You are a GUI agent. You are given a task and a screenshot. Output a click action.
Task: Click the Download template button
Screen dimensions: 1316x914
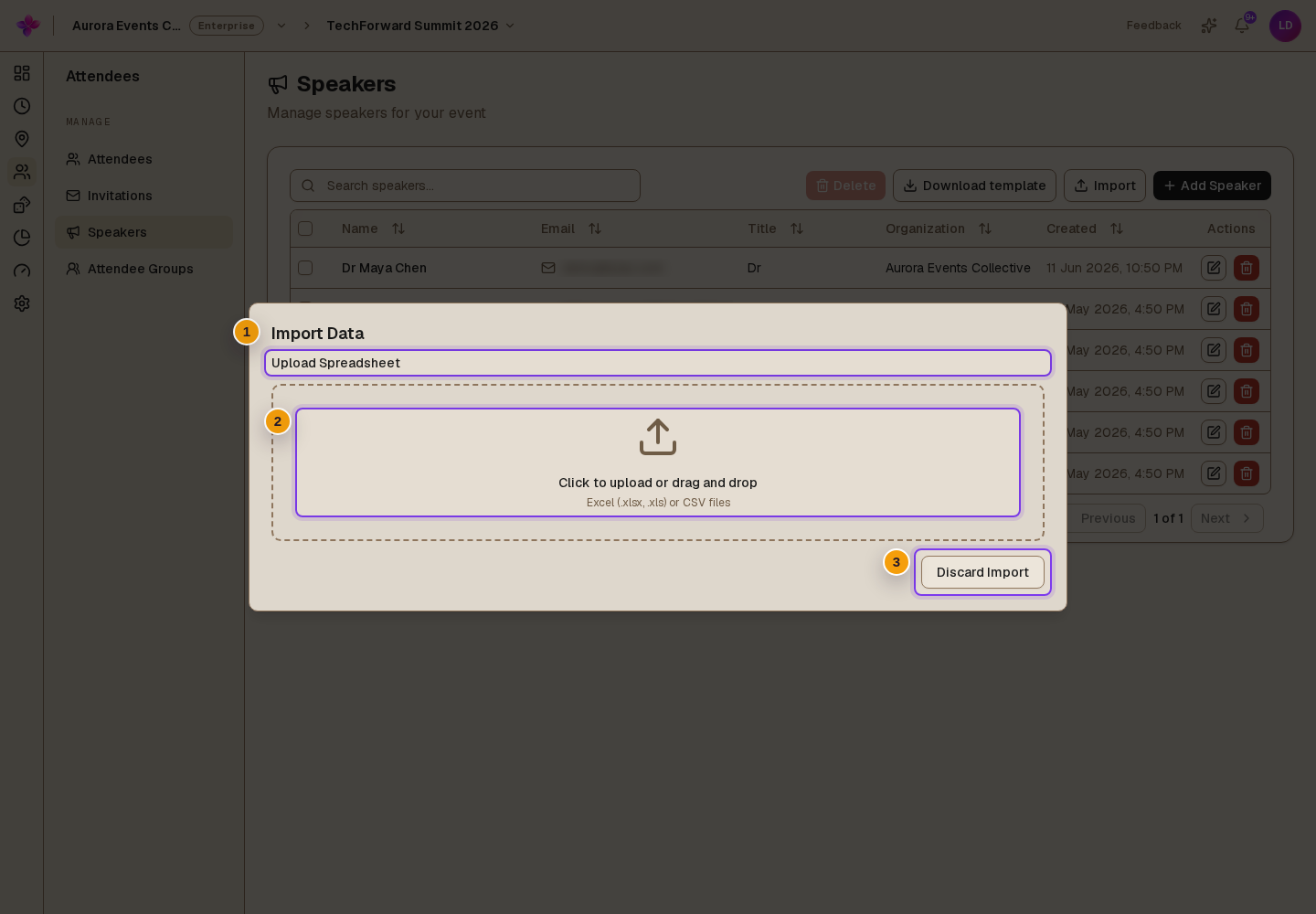(974, 186)
